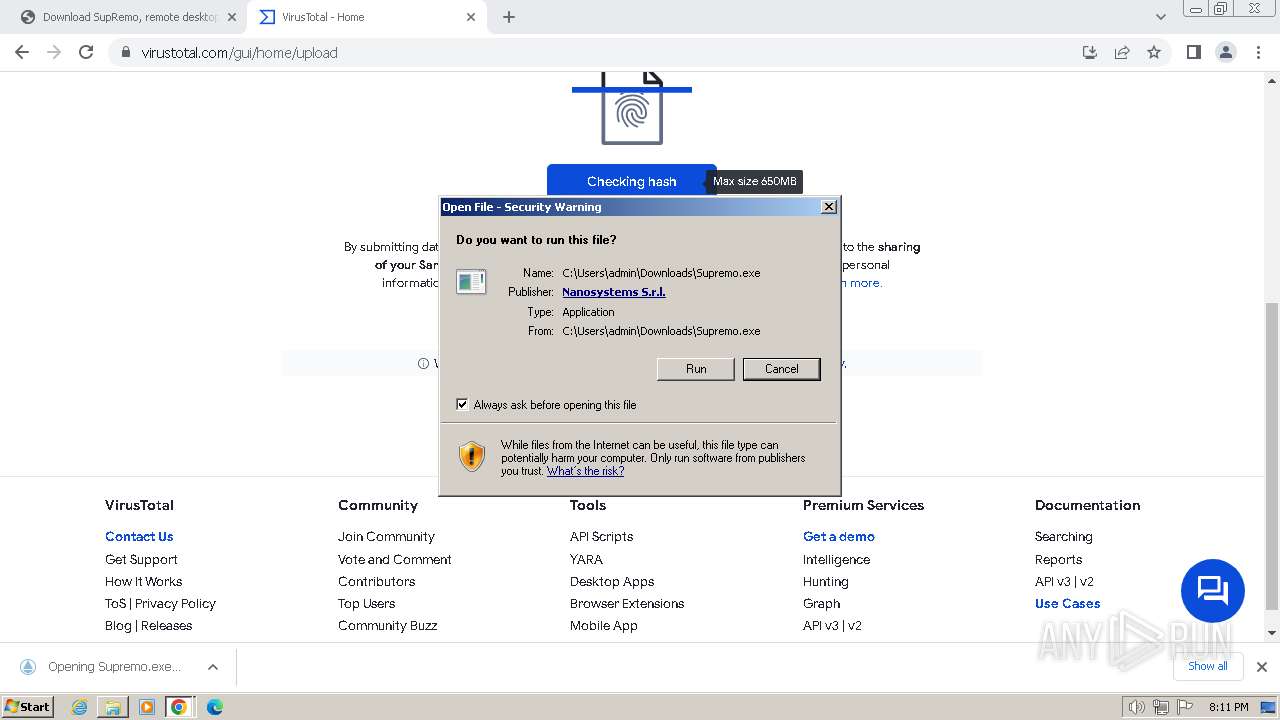Open a new browser tab
Image resolution: width=1280 pixels, height=720 pixels.
[x=509, y=17]
